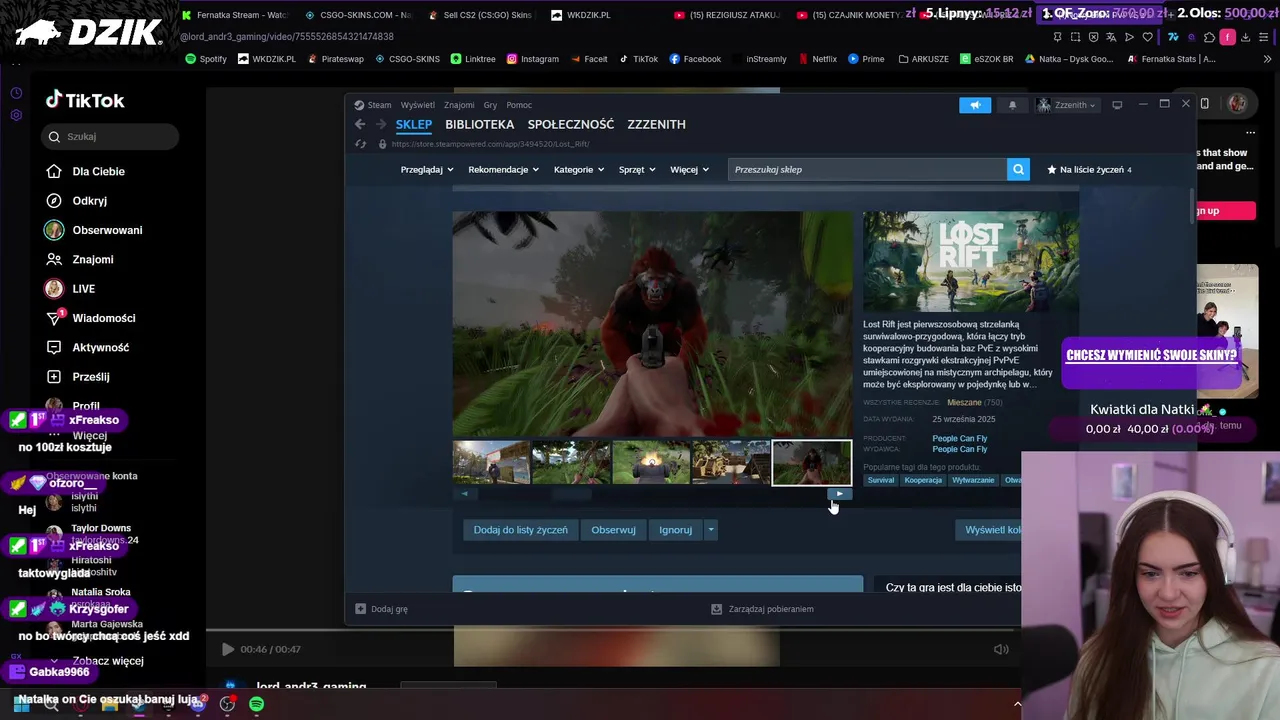1280x720 pixels.
Task: Click the screenshot strip right arrow
Action: (840, 493)
